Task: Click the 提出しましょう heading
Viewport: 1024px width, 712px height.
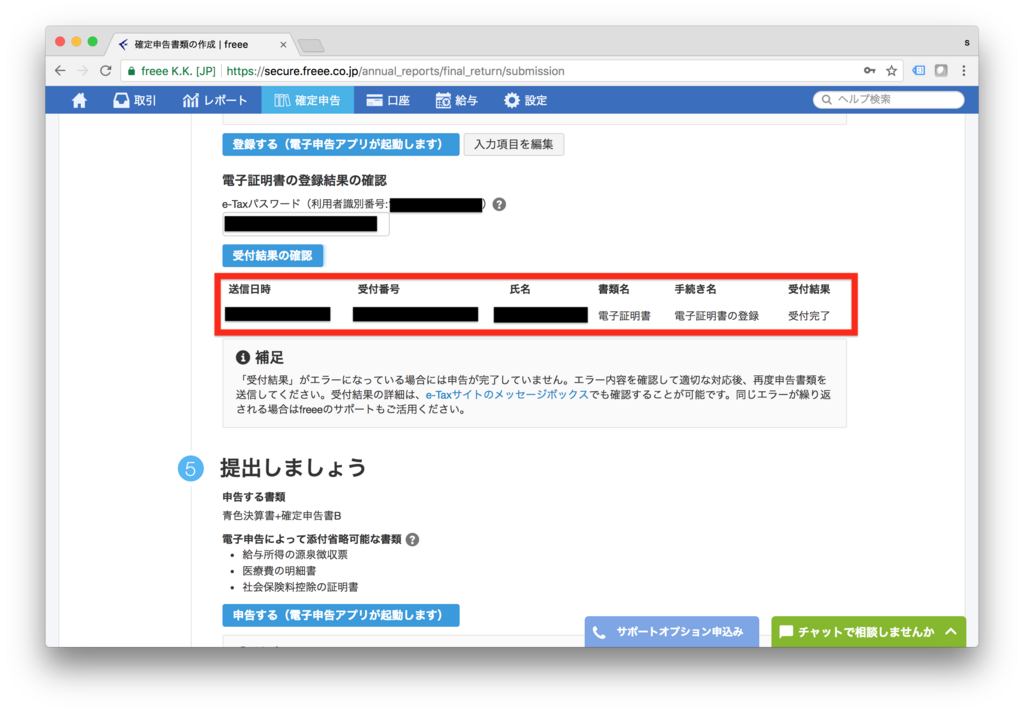Action: pos(293,468)
